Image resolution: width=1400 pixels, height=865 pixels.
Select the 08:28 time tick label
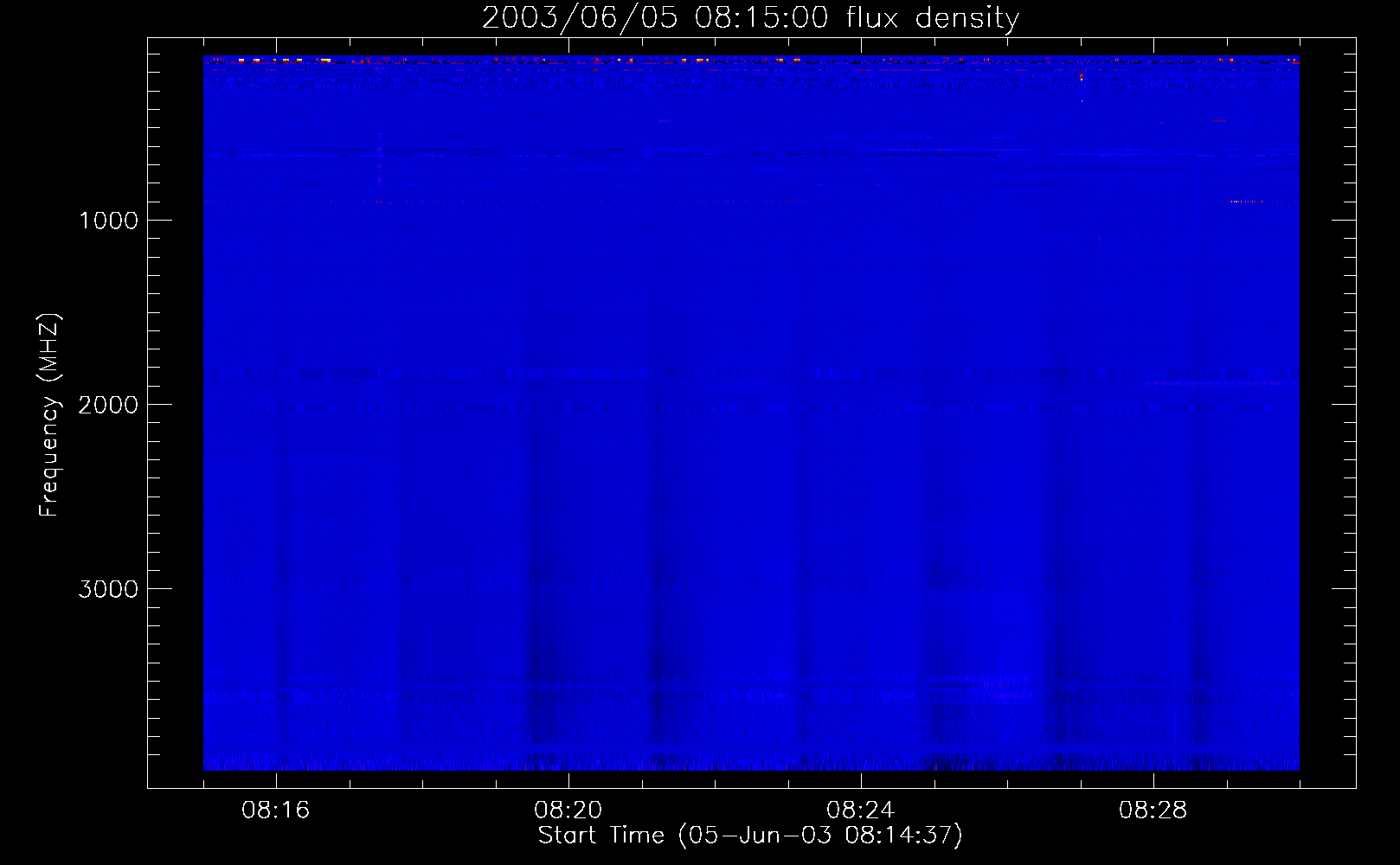(1153, 811)
